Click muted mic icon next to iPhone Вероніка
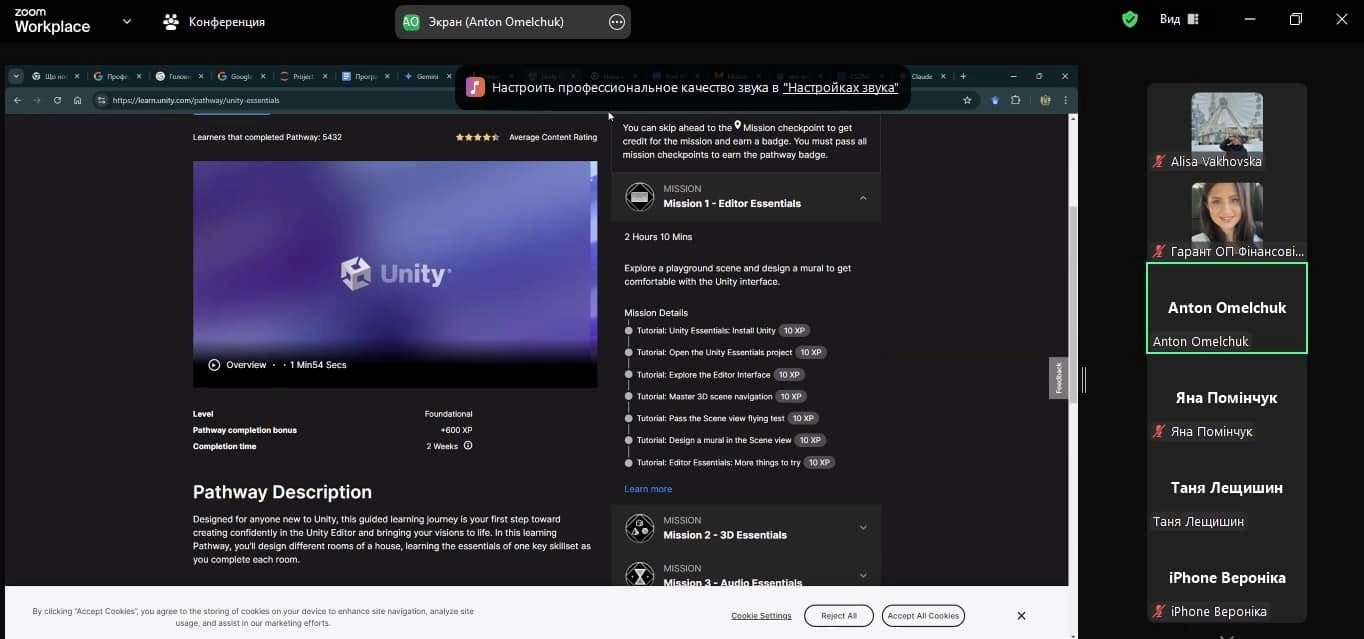The width and height of the screenshot is (1364, 639). coord(1160,612)
